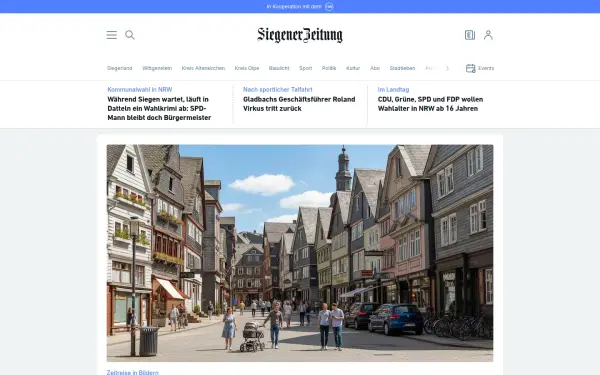Go to the Wittgenstein section
The height and width of the screenshot is (375, 600).
pos(157,68)
